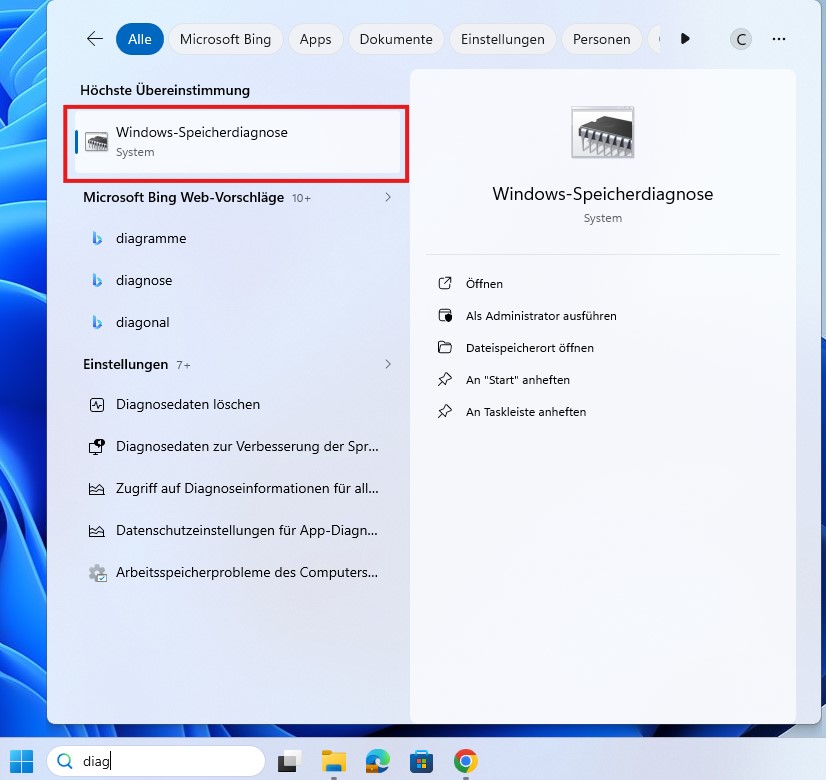Image resolution: width=826 pixels, height=780 pixels.
Task: Switch to the Dokumente filter tab
Action: 396,39
